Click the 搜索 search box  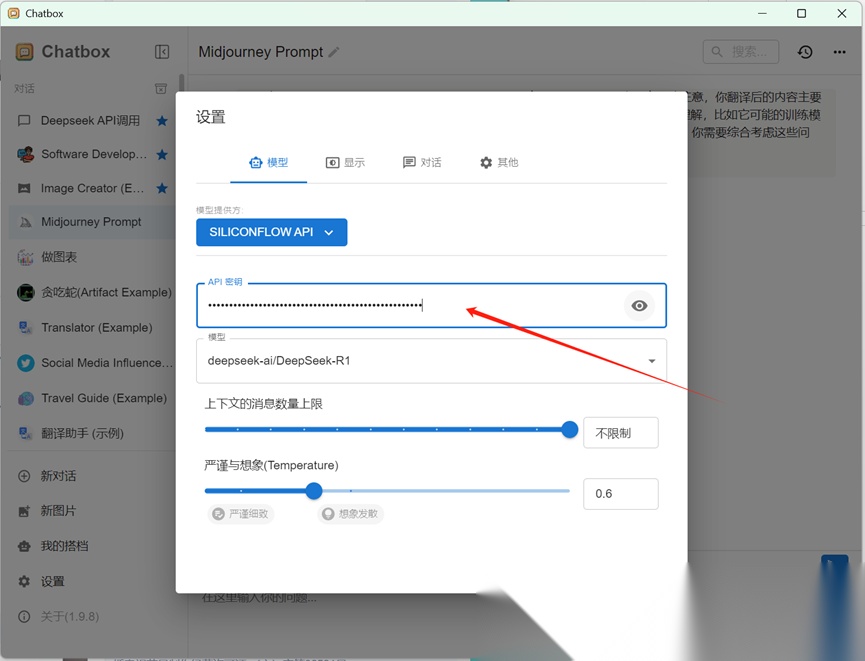(x=741, y=52)
